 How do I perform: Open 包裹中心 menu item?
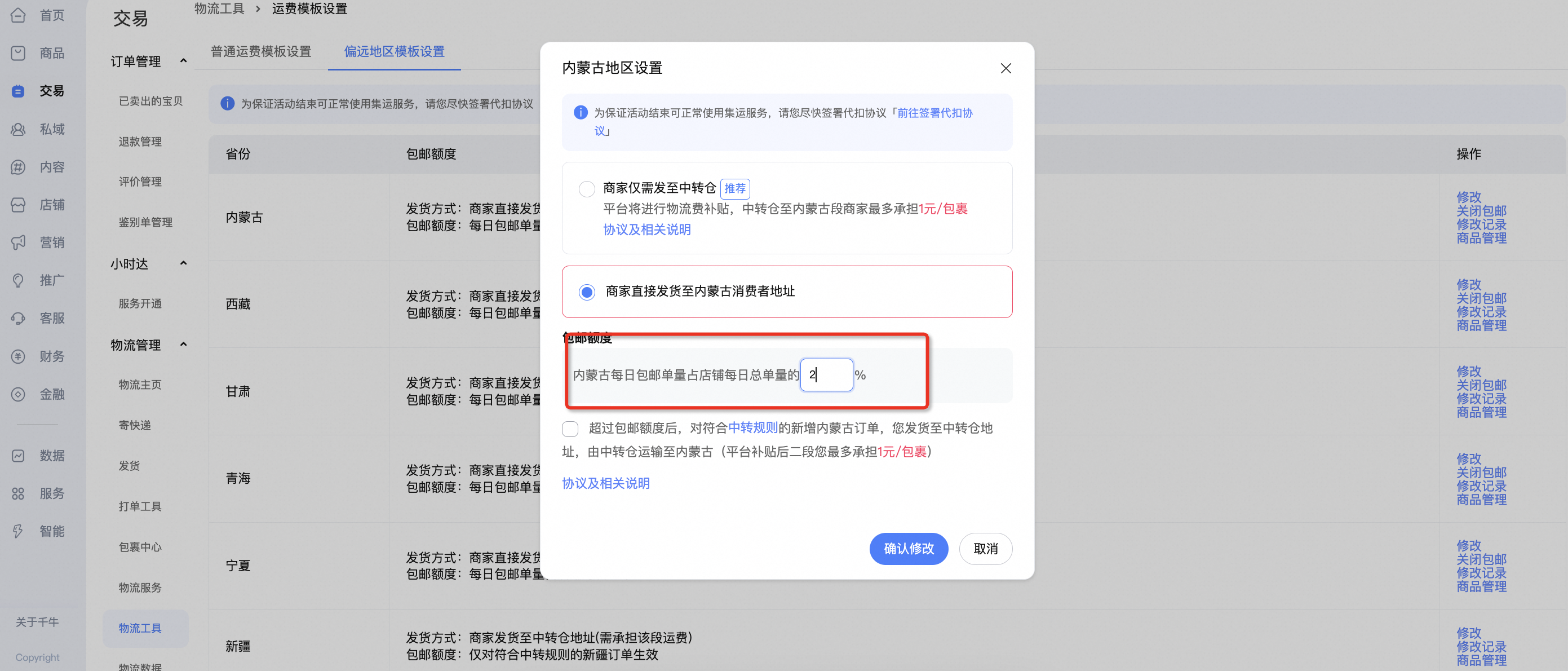(140, 547)
